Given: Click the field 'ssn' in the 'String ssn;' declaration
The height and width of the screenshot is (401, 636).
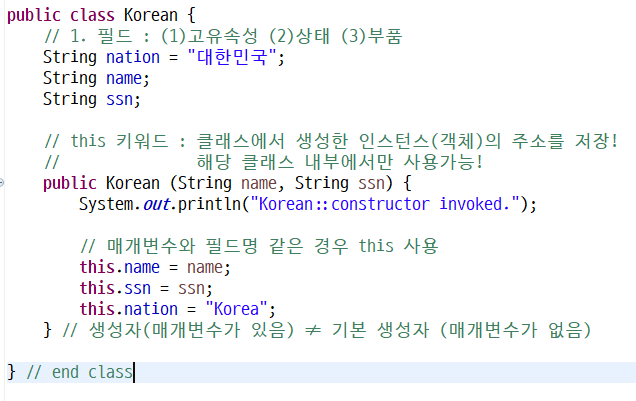Looking at the screenshot, I should coord(119,99).
